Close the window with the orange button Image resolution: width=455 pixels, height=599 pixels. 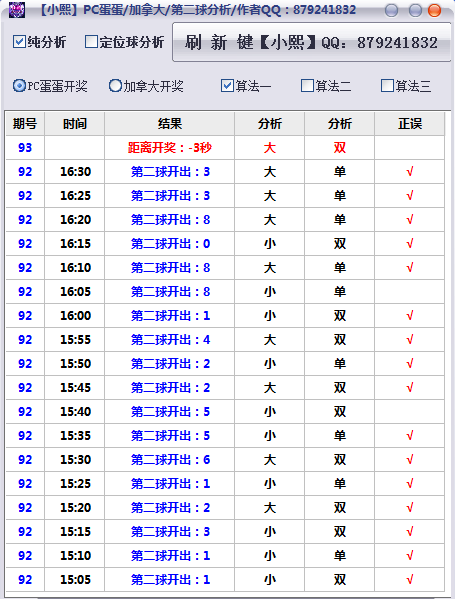(x=434, y=10)
